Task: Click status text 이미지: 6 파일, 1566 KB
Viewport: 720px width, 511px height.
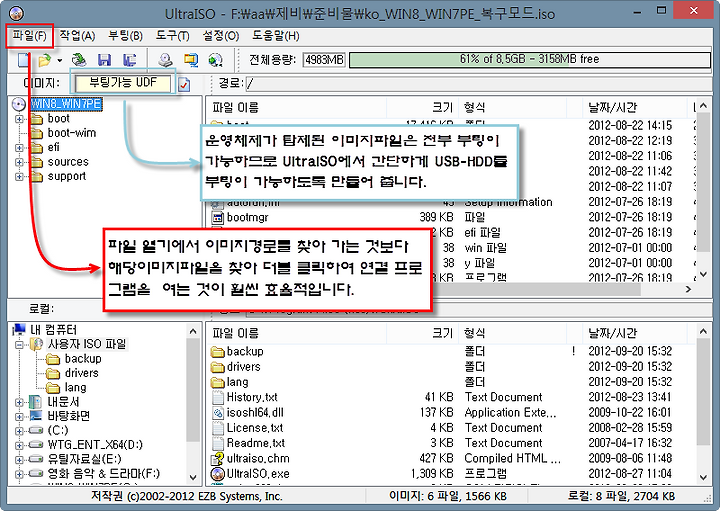Action: (x=448, y=496)
